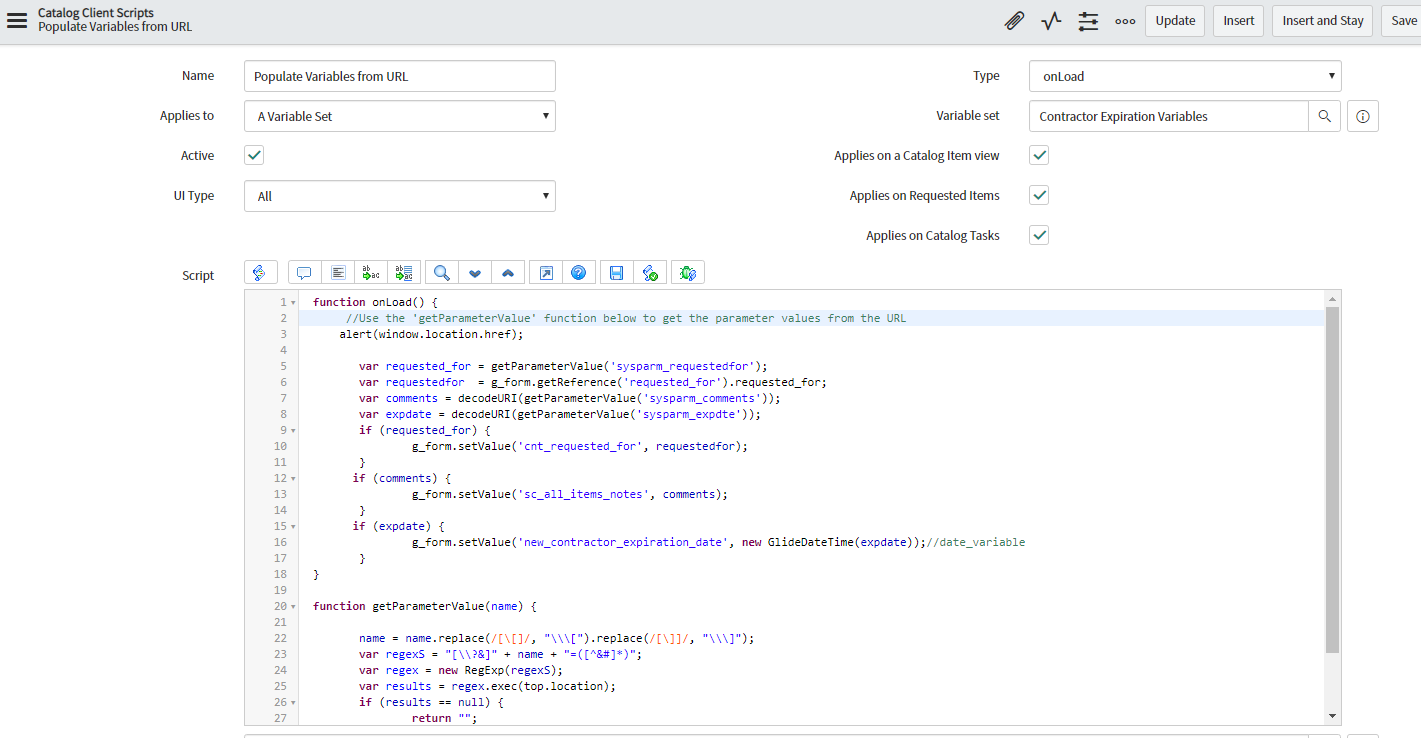Disable Applies on Requested Items
The image size is (1421, 738).
pyautogui.click(x=1039, y=195)
